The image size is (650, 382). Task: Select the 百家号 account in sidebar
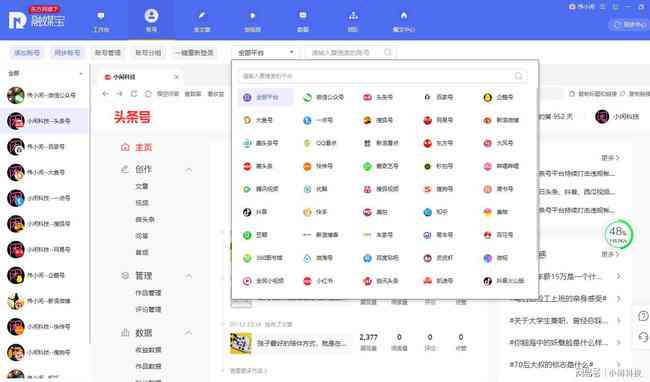point(44,147)
